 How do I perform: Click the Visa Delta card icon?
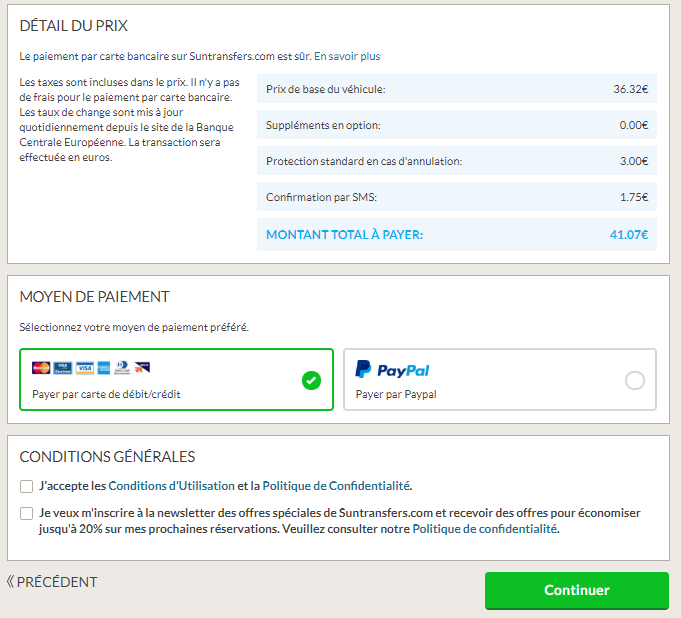[141, 368]
